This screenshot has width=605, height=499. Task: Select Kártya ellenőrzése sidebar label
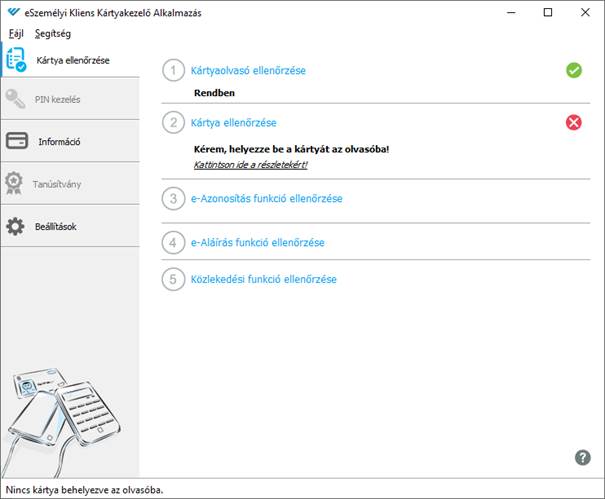pyautogui.click(x=73, y=60)
